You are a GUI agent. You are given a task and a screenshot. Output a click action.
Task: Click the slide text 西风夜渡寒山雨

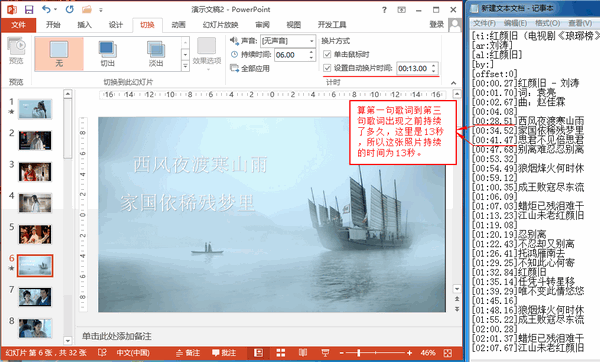coord(200,165)
